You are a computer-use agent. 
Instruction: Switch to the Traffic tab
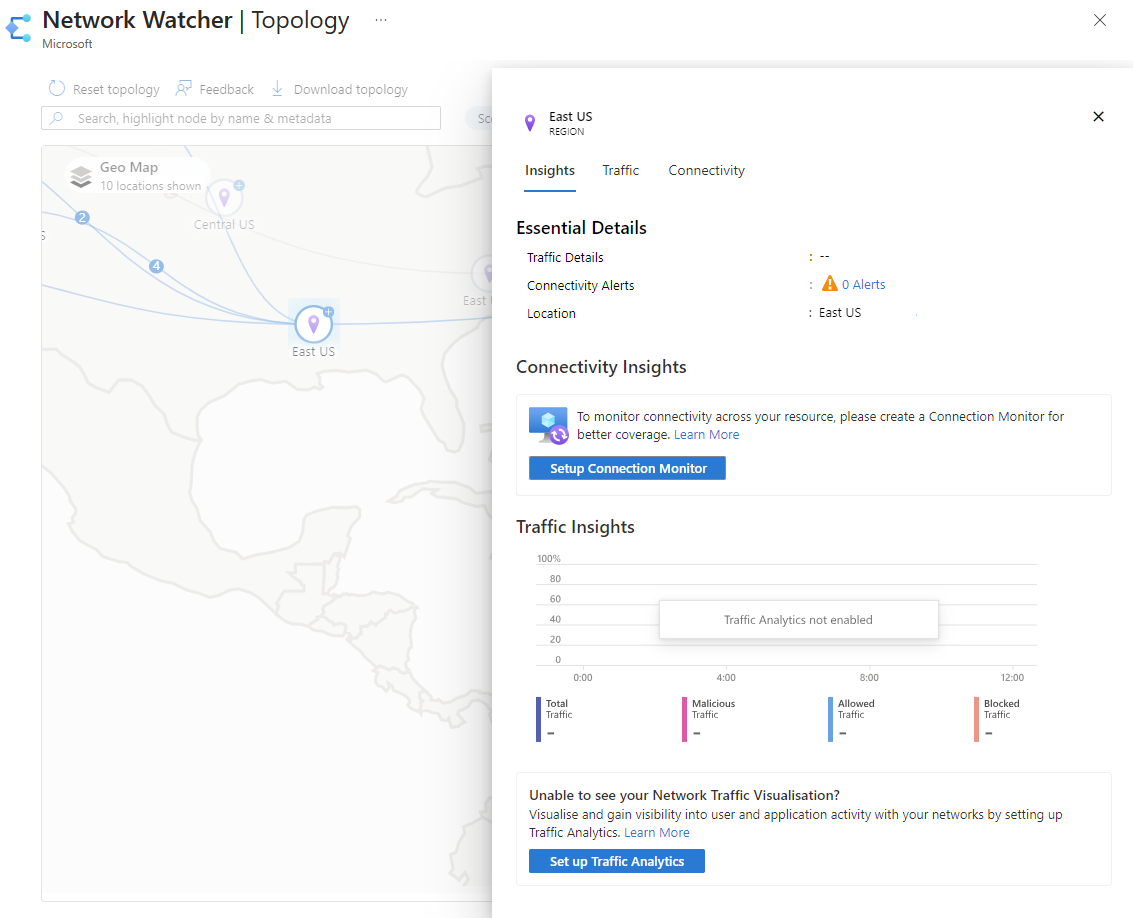(x=621, y=171)
